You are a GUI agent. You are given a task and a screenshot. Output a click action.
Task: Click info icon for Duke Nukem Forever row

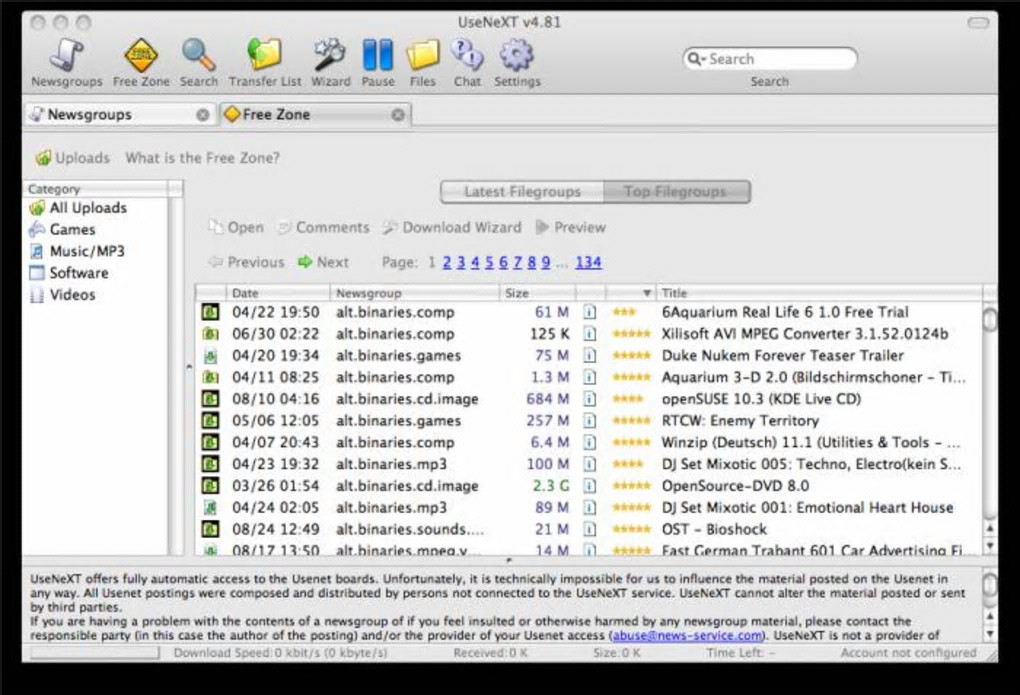click(x=589, y=356)
